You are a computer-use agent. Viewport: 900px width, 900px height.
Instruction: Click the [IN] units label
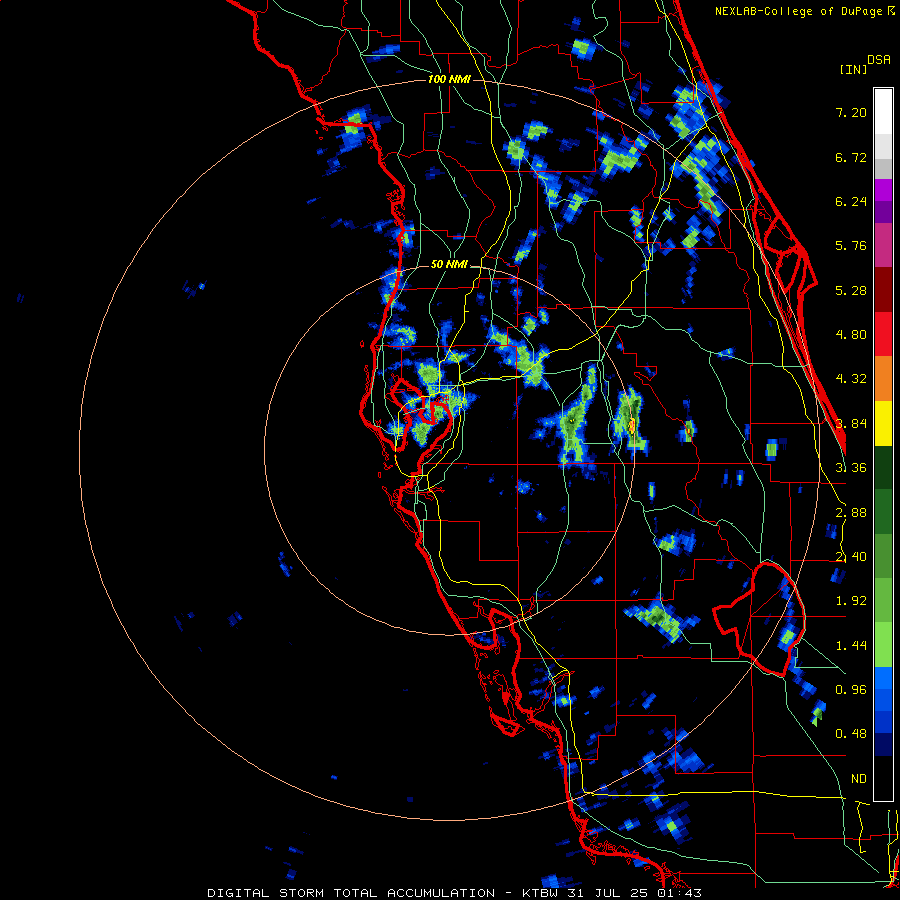[x=853, y=69]
